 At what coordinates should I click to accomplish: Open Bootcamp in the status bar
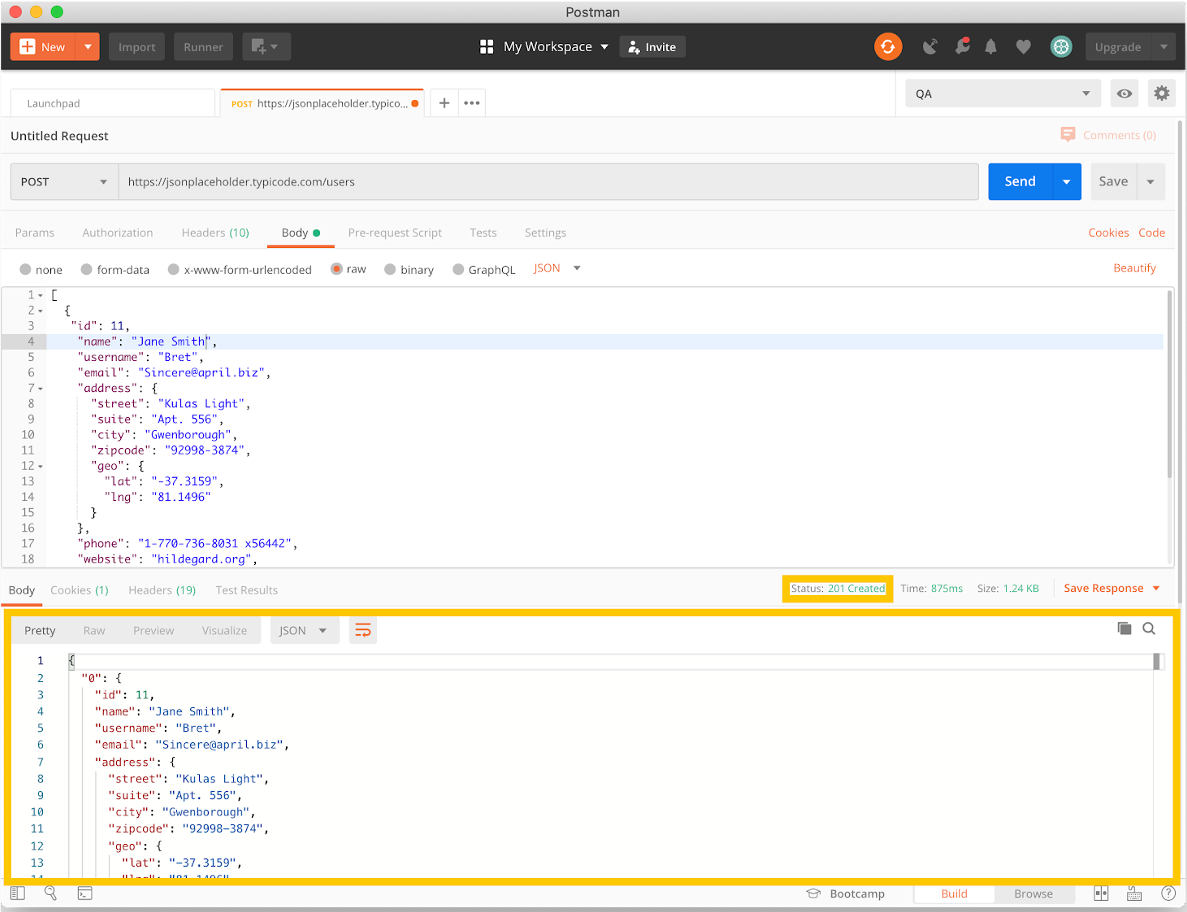846,894
